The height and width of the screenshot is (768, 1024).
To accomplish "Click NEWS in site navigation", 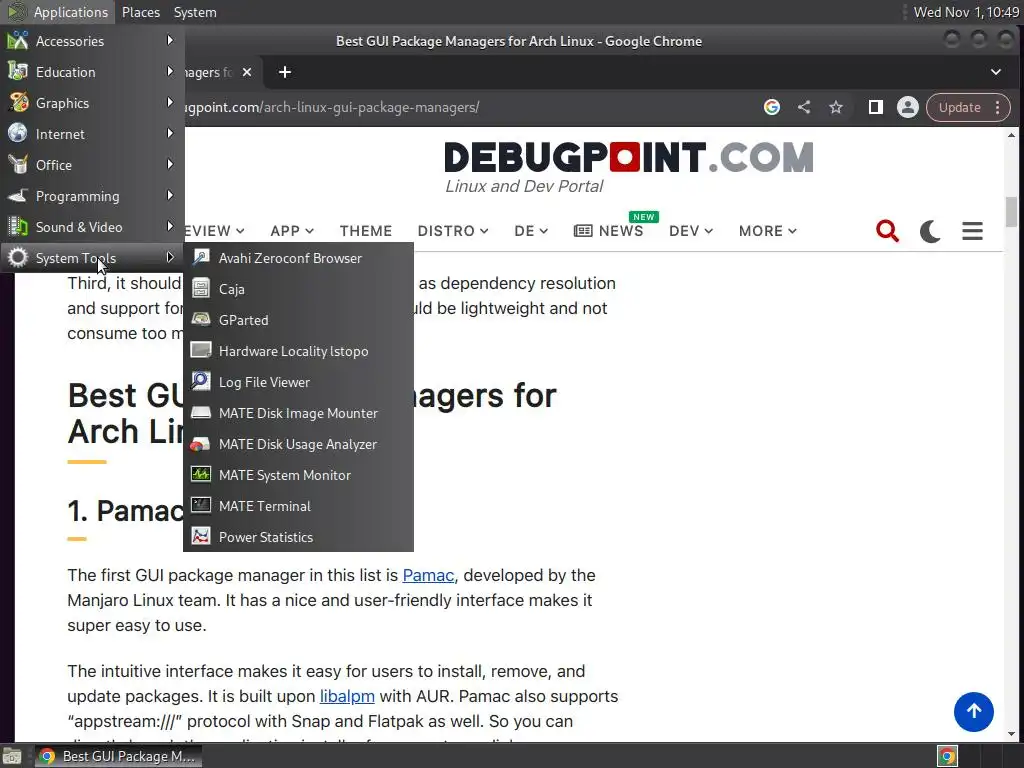I will tap(609, 231).
